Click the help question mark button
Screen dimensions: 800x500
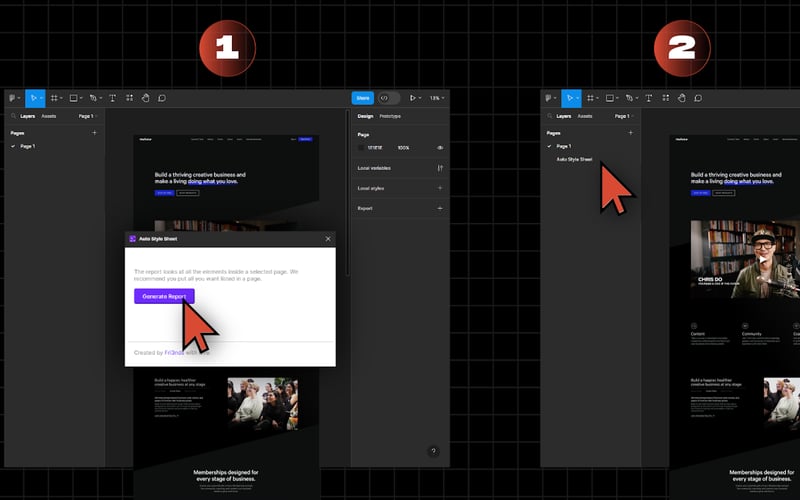(433, 451)
